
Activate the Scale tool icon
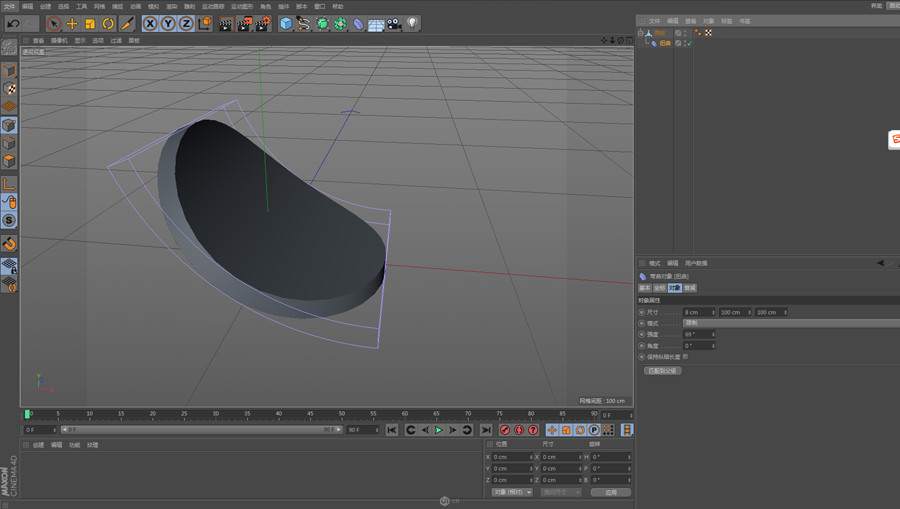(90, 24)
